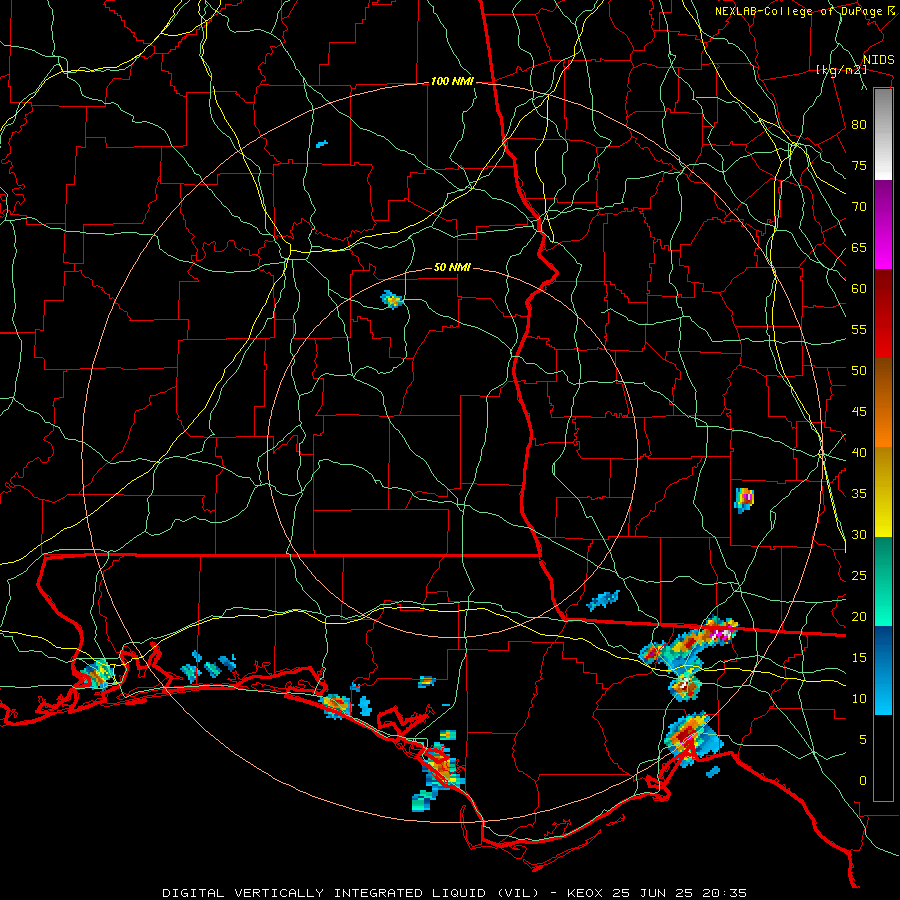The image size is (900, 900).
Task: Click the scale value 20
Action: (859, 616)
